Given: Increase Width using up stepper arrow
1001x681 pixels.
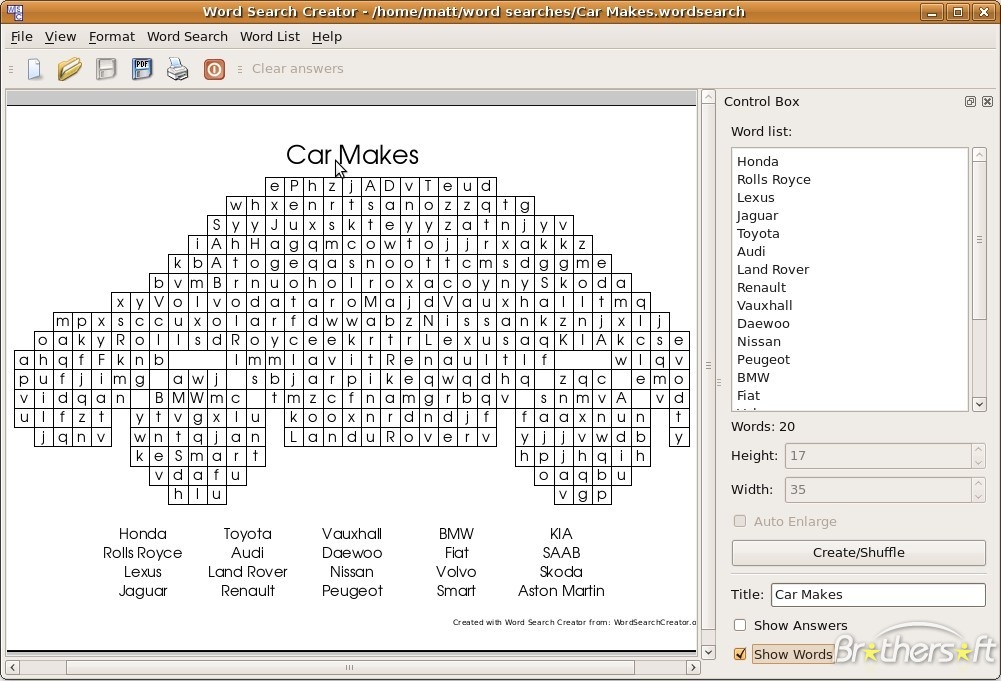Looking at the screenshot, I should click(x=978, y=483).
